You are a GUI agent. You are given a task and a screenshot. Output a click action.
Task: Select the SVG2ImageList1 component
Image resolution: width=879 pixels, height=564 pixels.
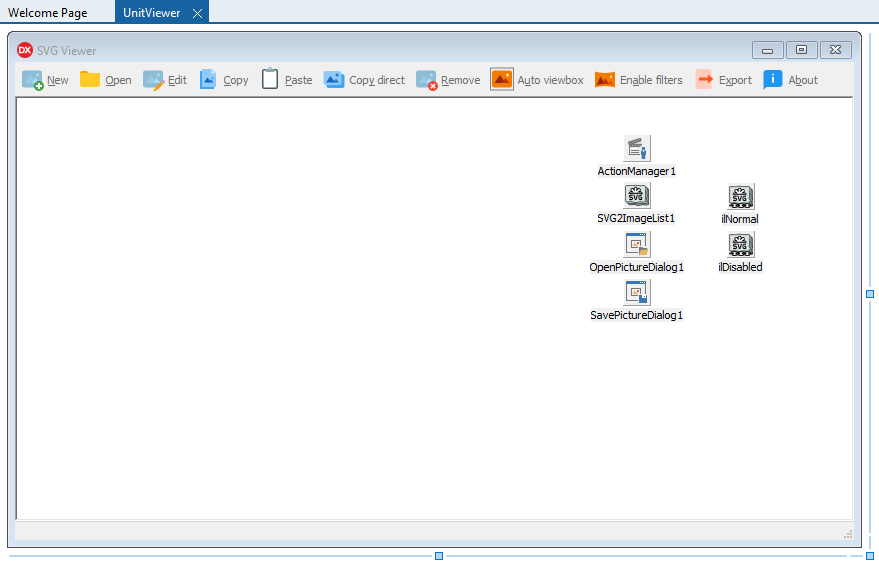(637, 197)
